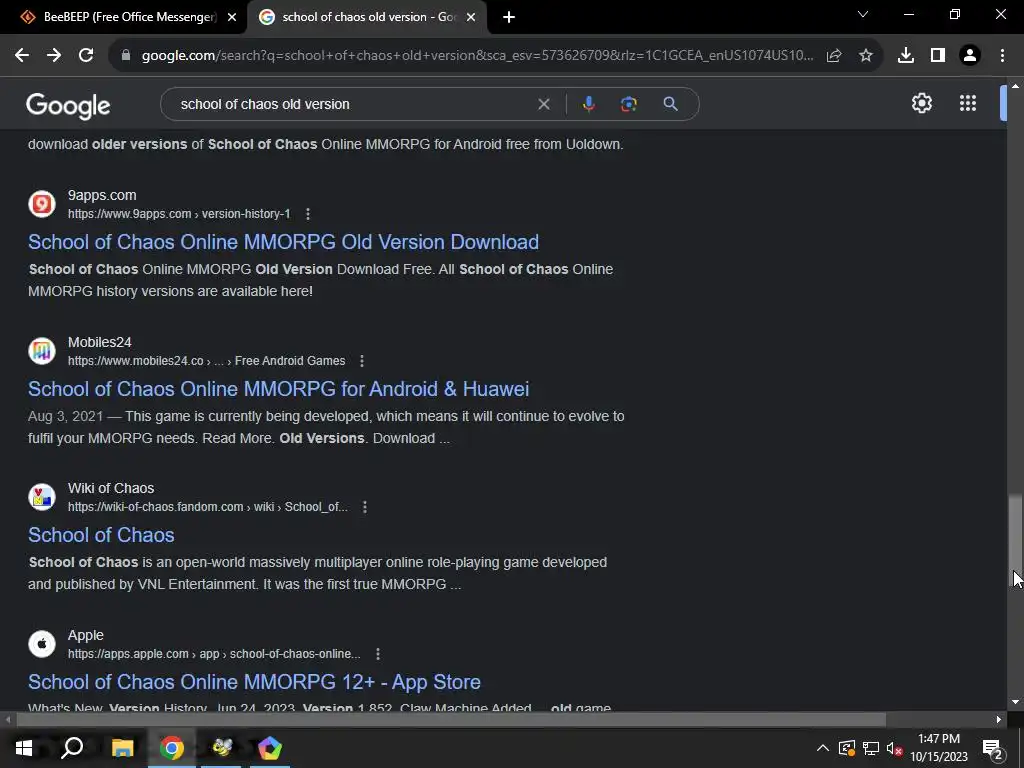1024x768 pixels.
Task: Toggle the Chrome side panel icon
Action: click(938, 56)
